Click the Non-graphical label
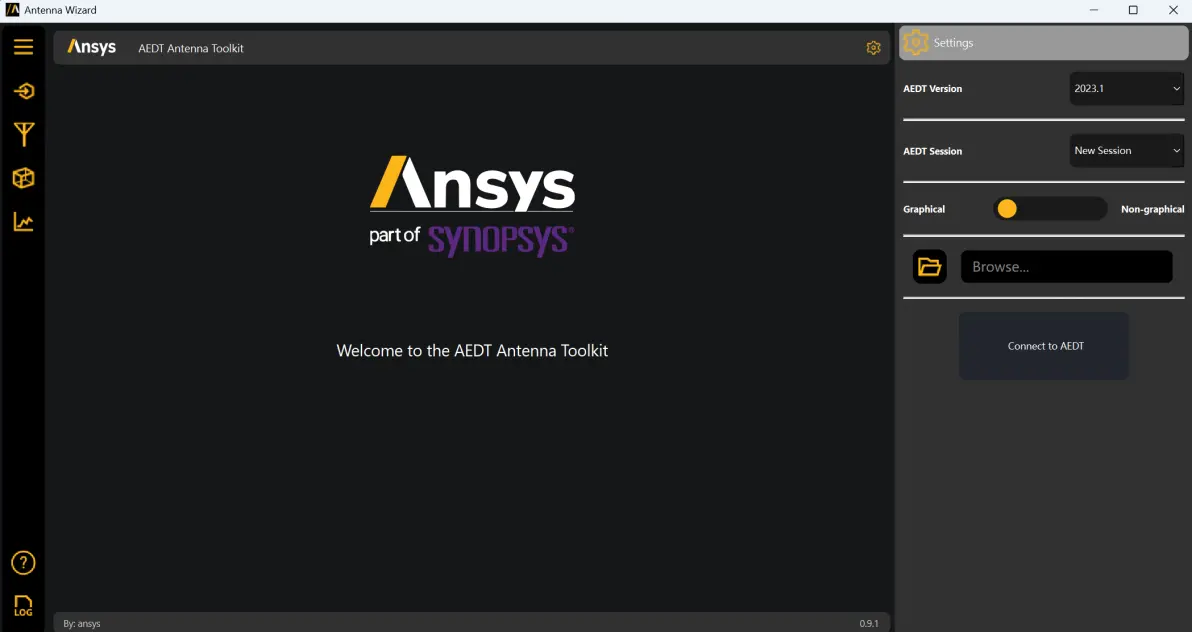 (x=1152, y=209)
